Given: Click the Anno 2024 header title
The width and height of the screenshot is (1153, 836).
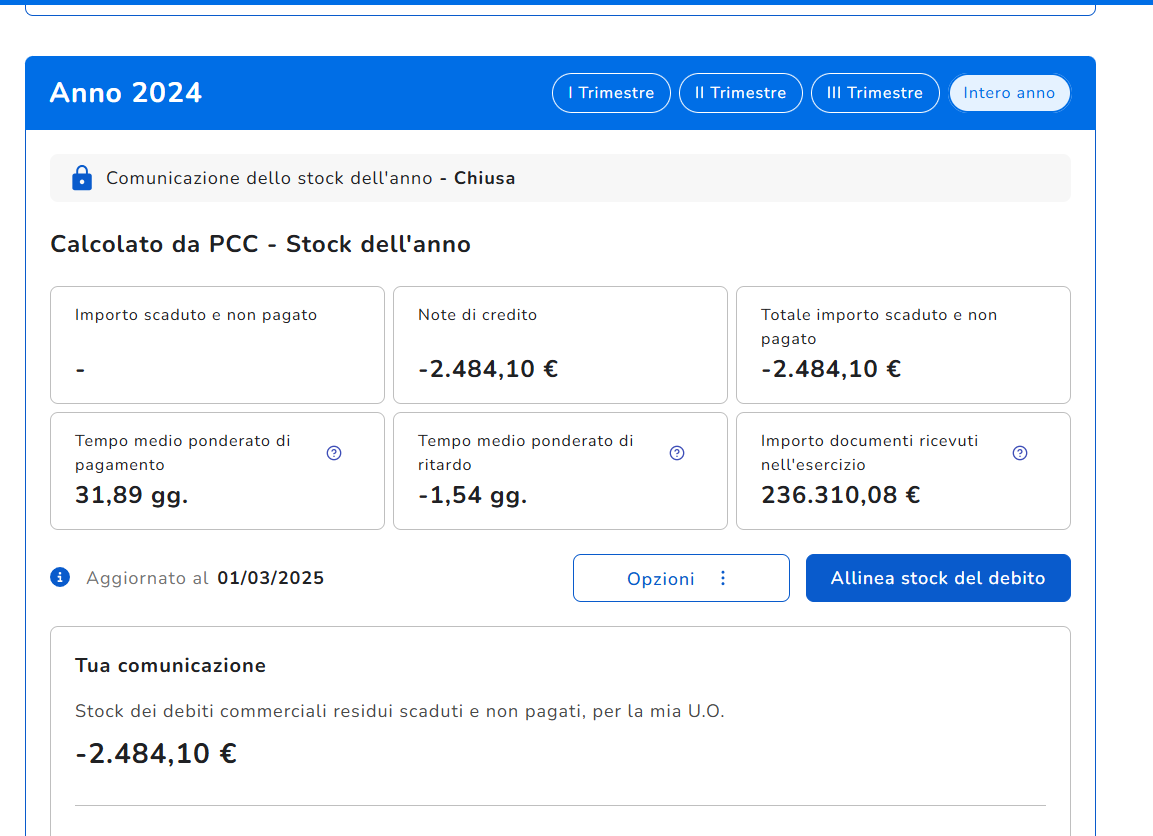Looking at the screenshot, I should click(126, 93).
